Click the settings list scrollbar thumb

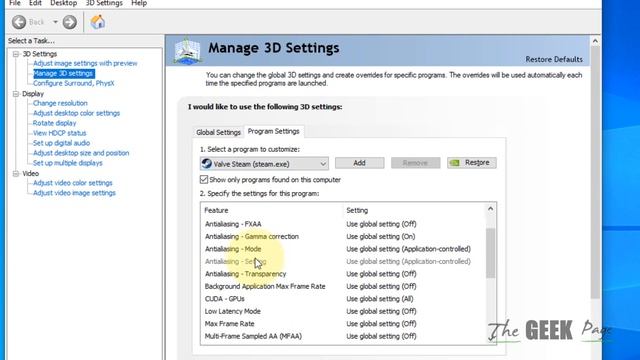490,253
